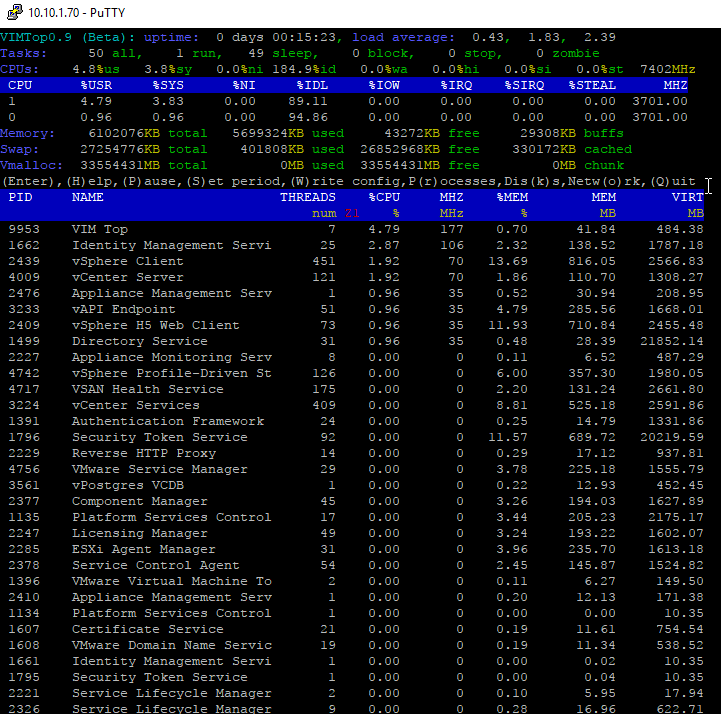Click PID 1662 in the process list

coord(24,245)
